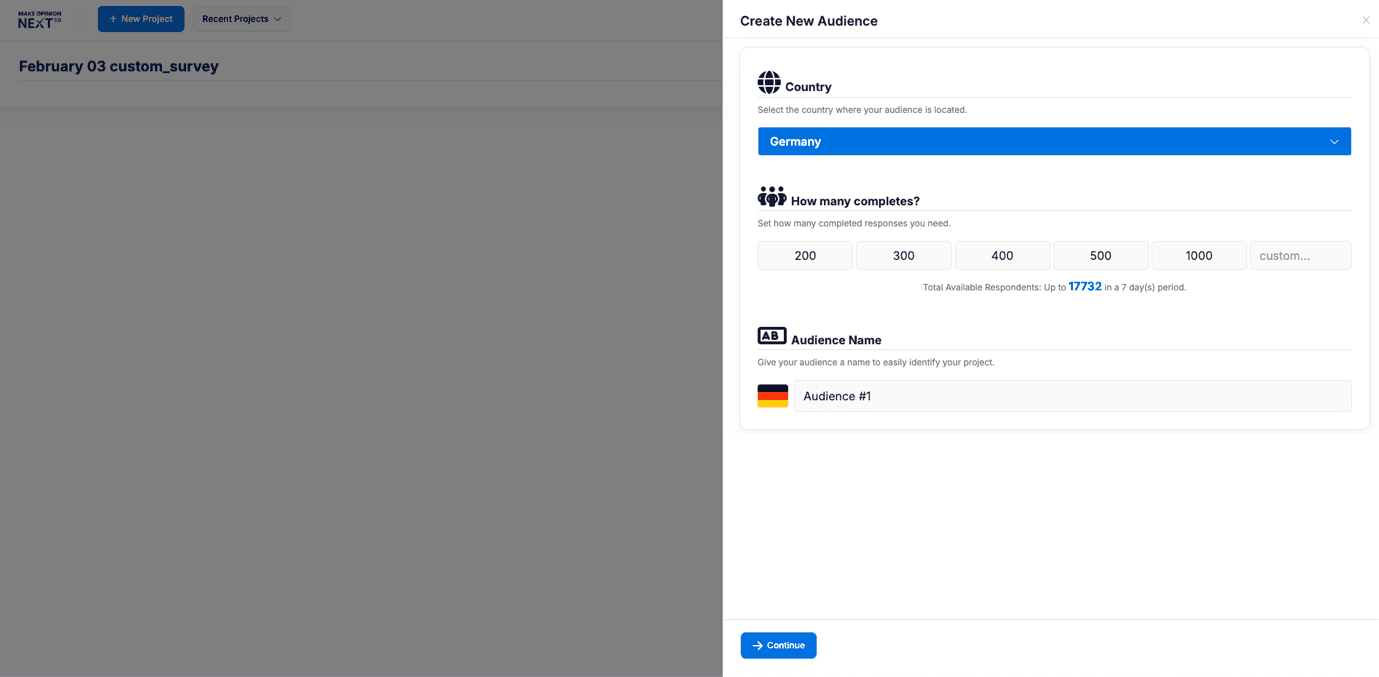Click the arrow icon inside the Continue button
The image size is (1379, 677).
757,645
